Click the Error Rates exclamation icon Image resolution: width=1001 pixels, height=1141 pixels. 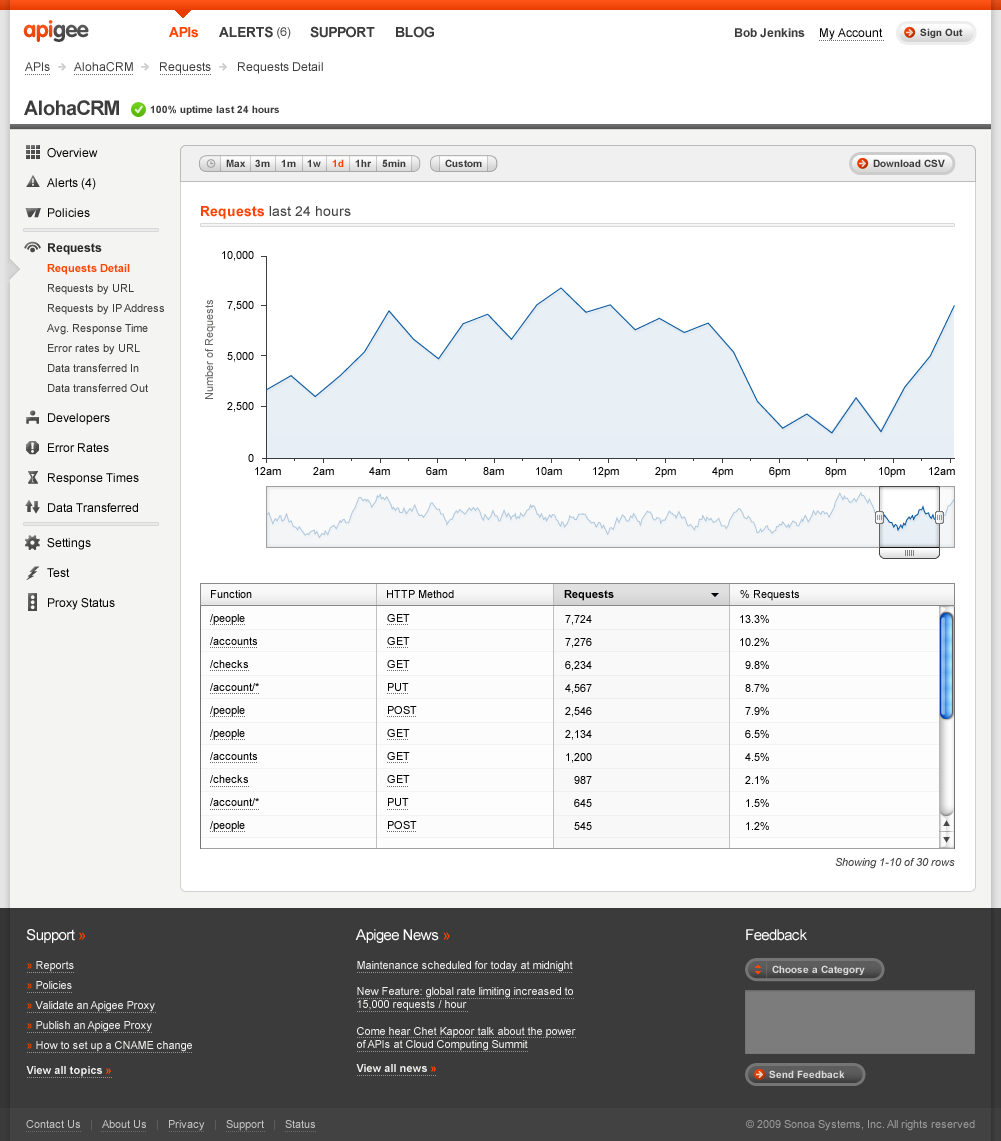[x=33, y=448]
